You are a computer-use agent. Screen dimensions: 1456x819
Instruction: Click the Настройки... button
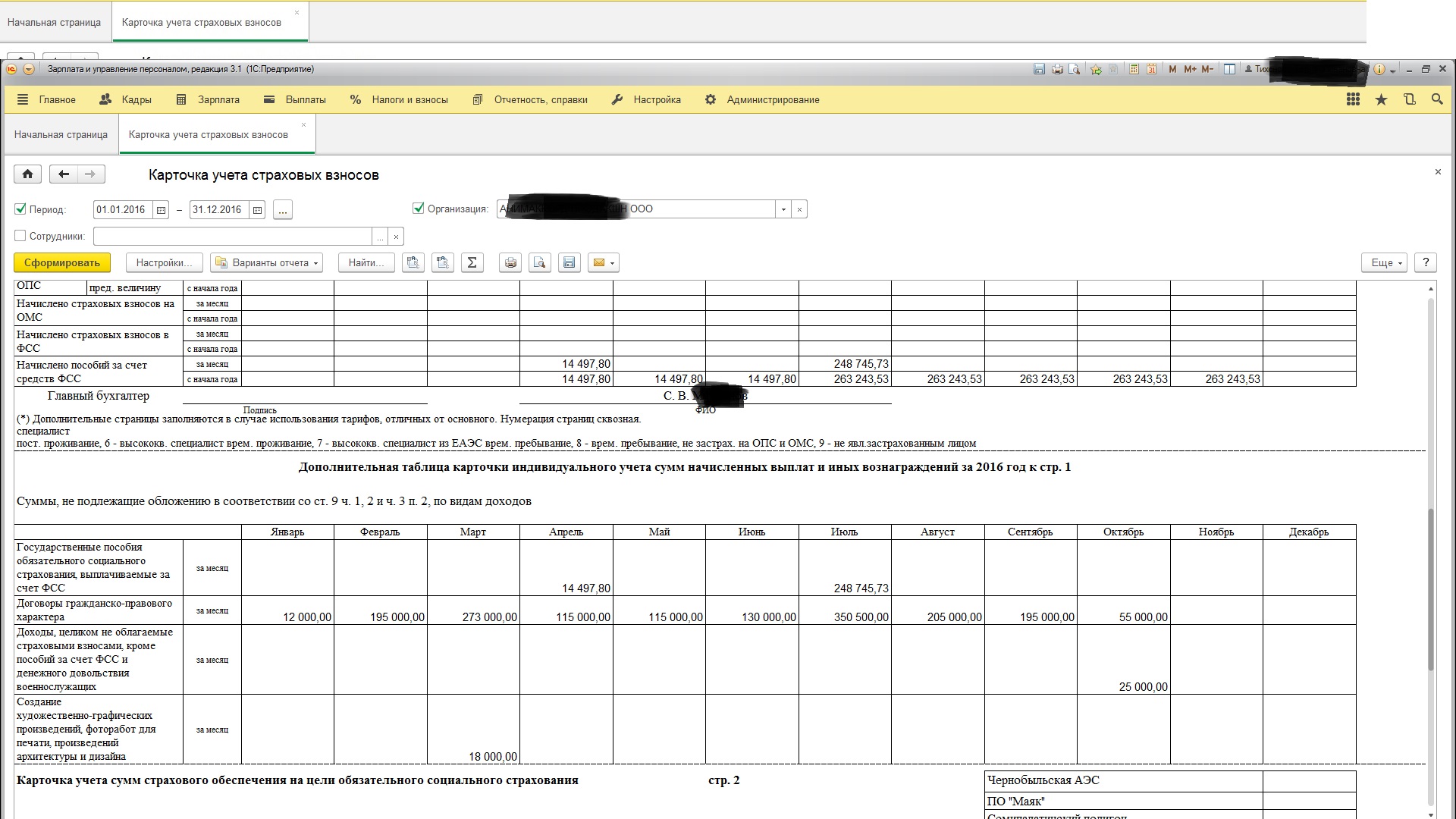(164, 262)
